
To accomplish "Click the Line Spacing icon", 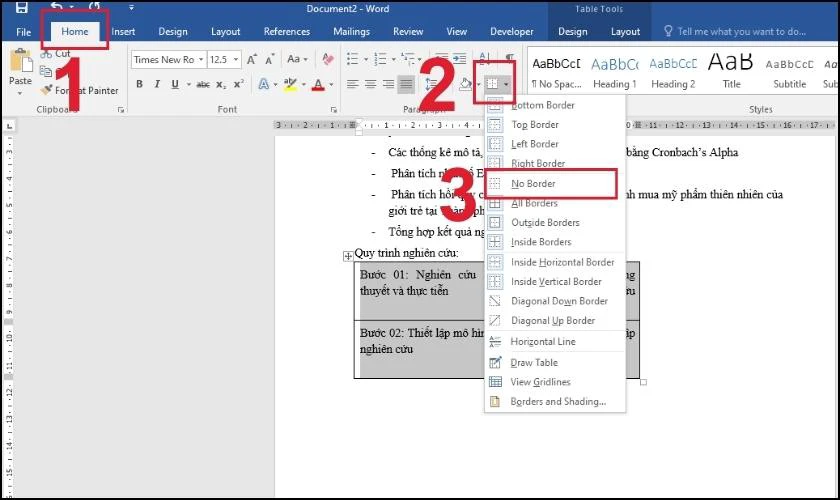I will pos(431,84).
